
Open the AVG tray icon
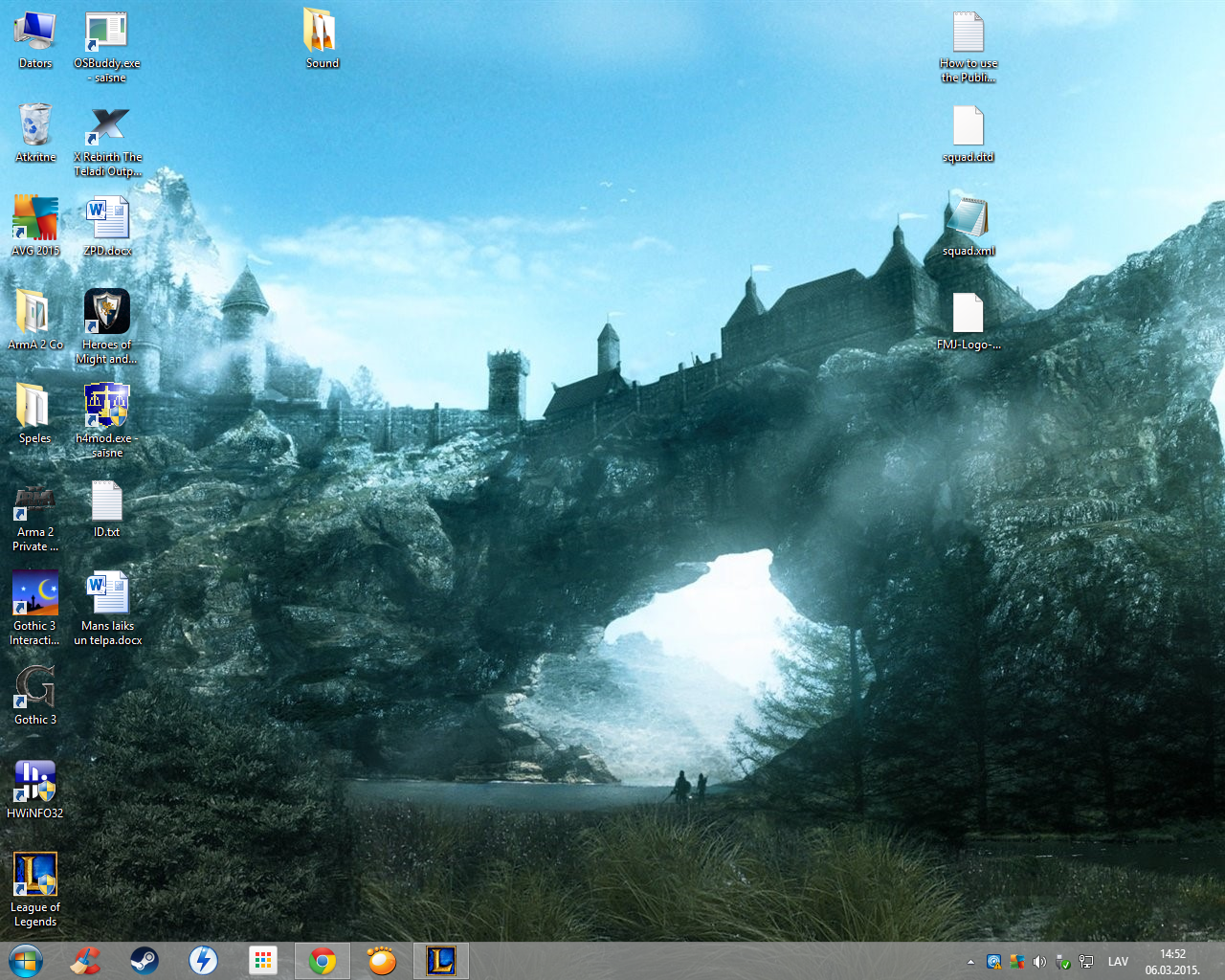point(1017,962)
